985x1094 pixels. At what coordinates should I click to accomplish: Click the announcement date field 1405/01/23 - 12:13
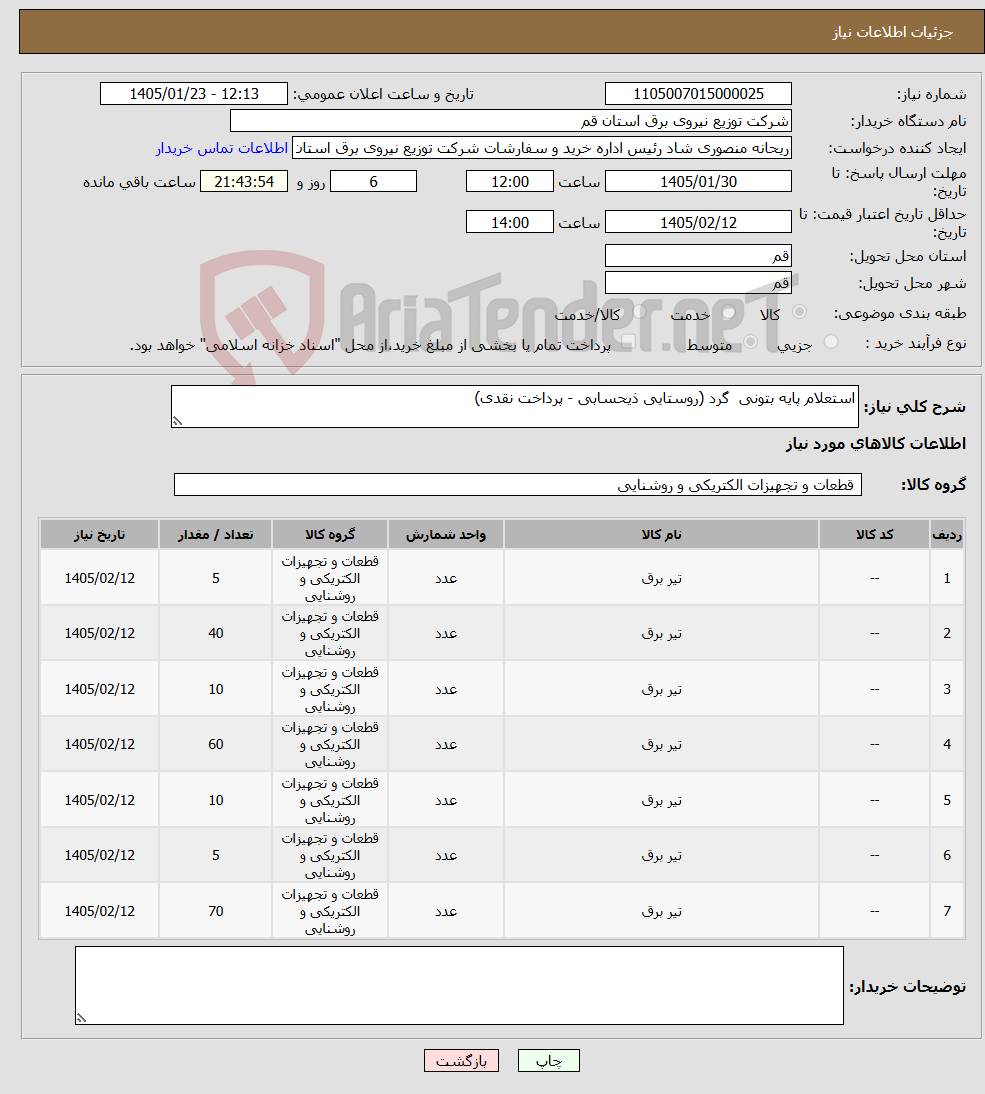click(194, 93)
